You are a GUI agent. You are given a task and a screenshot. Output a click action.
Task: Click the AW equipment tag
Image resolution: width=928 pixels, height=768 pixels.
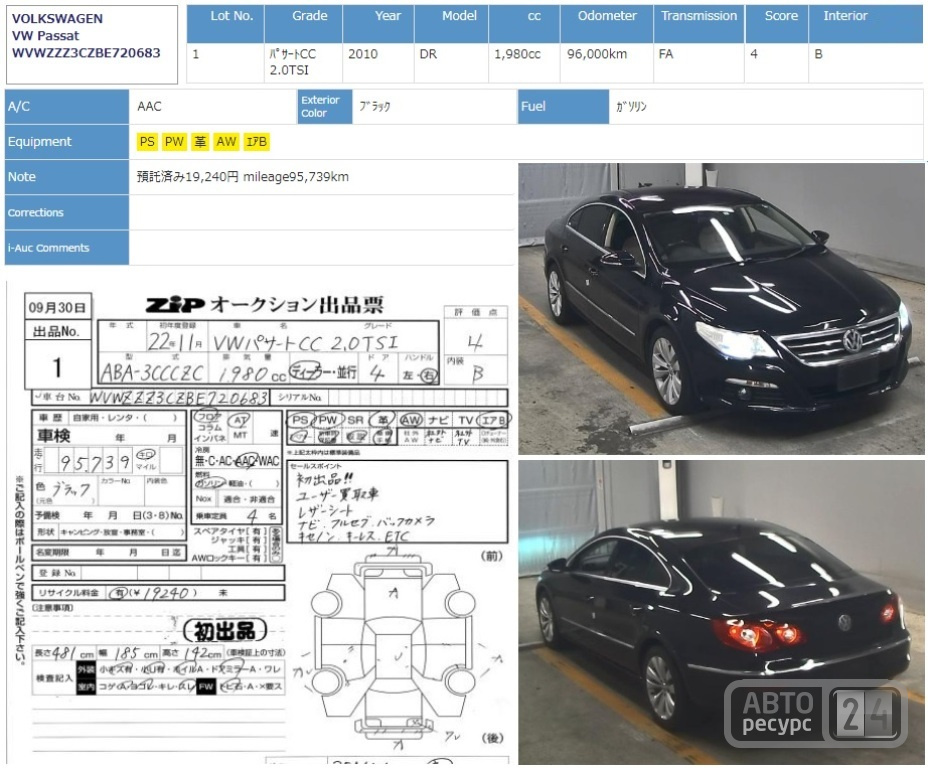click(x=226, y=141)
